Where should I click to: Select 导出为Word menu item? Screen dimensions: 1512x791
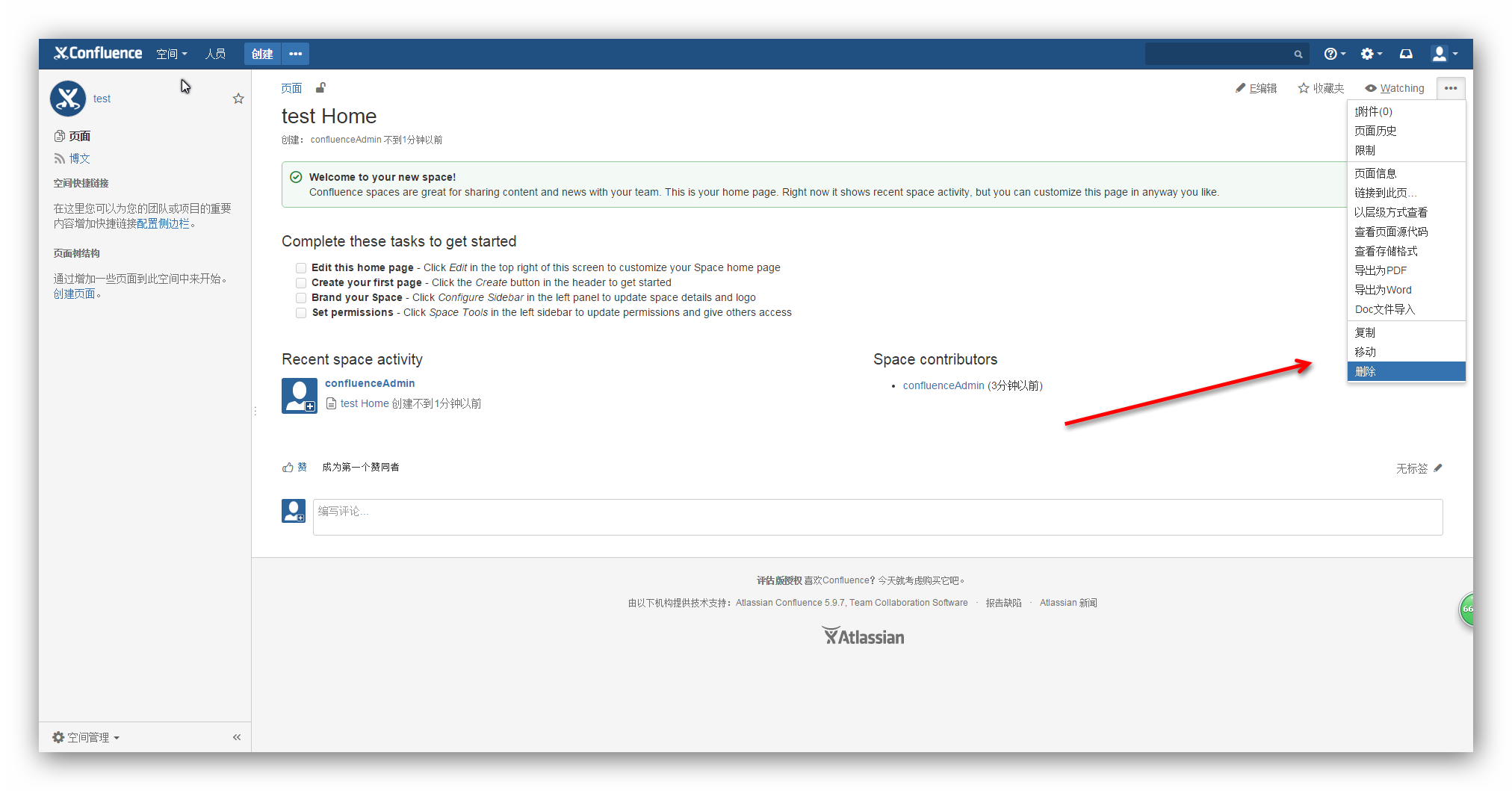(1406, 290)
